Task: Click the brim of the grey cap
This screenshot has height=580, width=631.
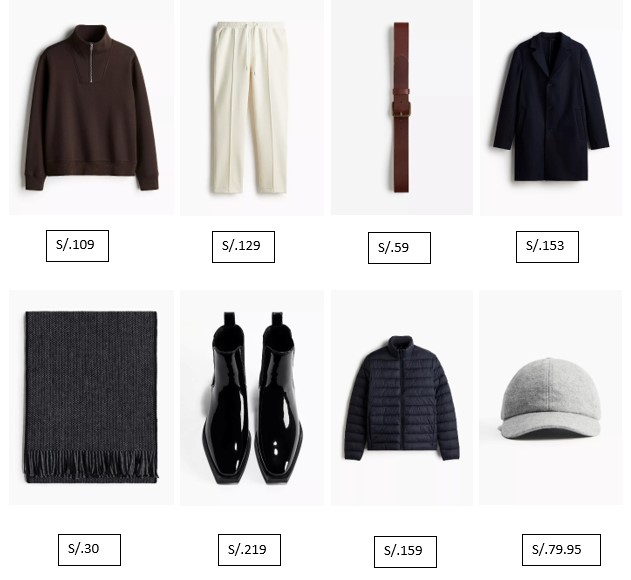Action: (549, 426)
